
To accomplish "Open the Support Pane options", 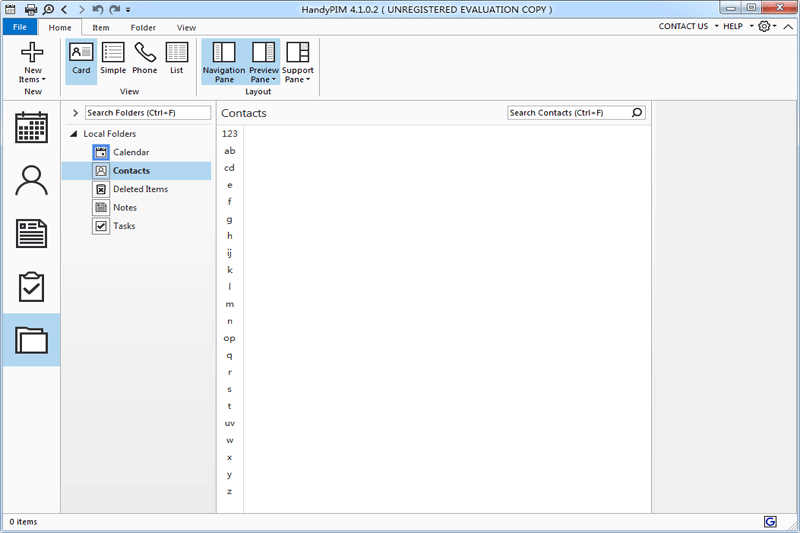I will click(297, 62).
